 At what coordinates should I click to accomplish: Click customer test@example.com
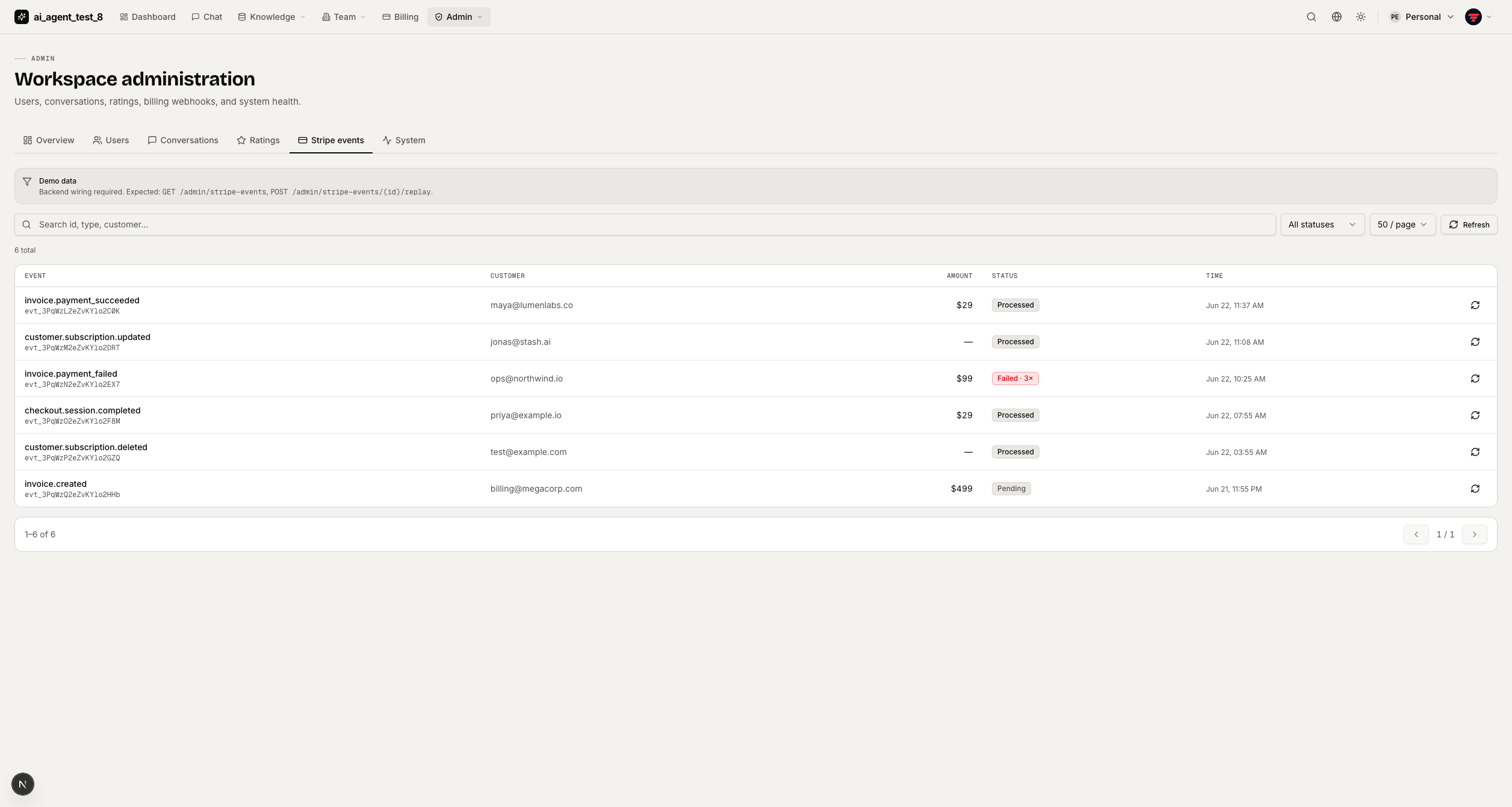[x=528, y=452]
